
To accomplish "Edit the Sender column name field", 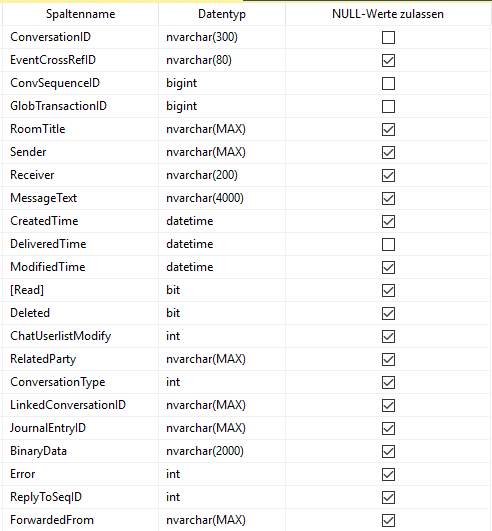I will 81,152.
